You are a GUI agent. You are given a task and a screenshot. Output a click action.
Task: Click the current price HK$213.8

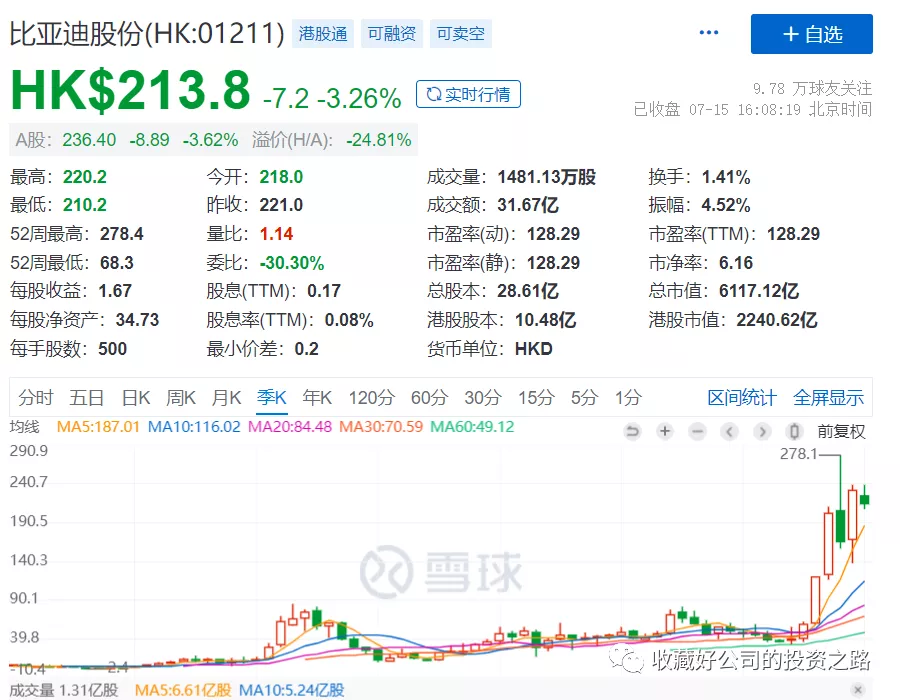tap(131, 90)
